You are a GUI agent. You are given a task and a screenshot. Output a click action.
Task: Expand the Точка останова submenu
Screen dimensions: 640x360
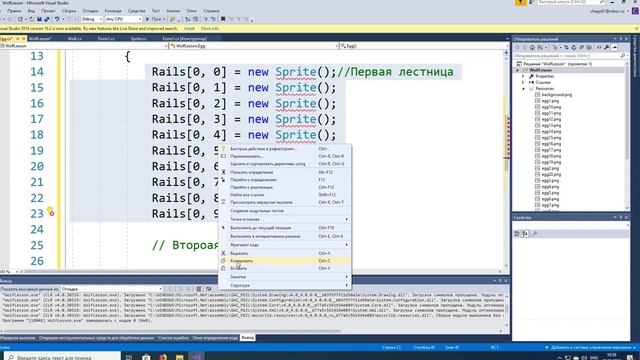(x=284, y=219)
